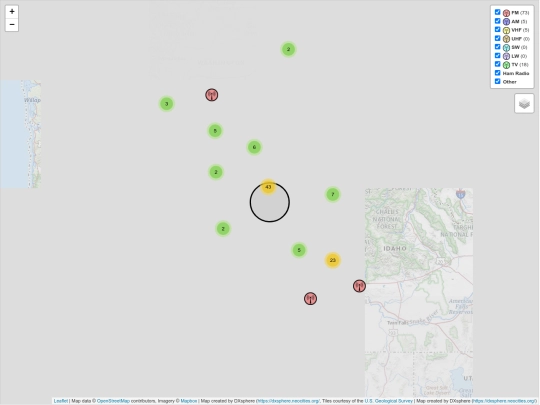Click the Ham Radio legend label
The width and height of the screenshot is (540, 405).
tap(516, 73)
